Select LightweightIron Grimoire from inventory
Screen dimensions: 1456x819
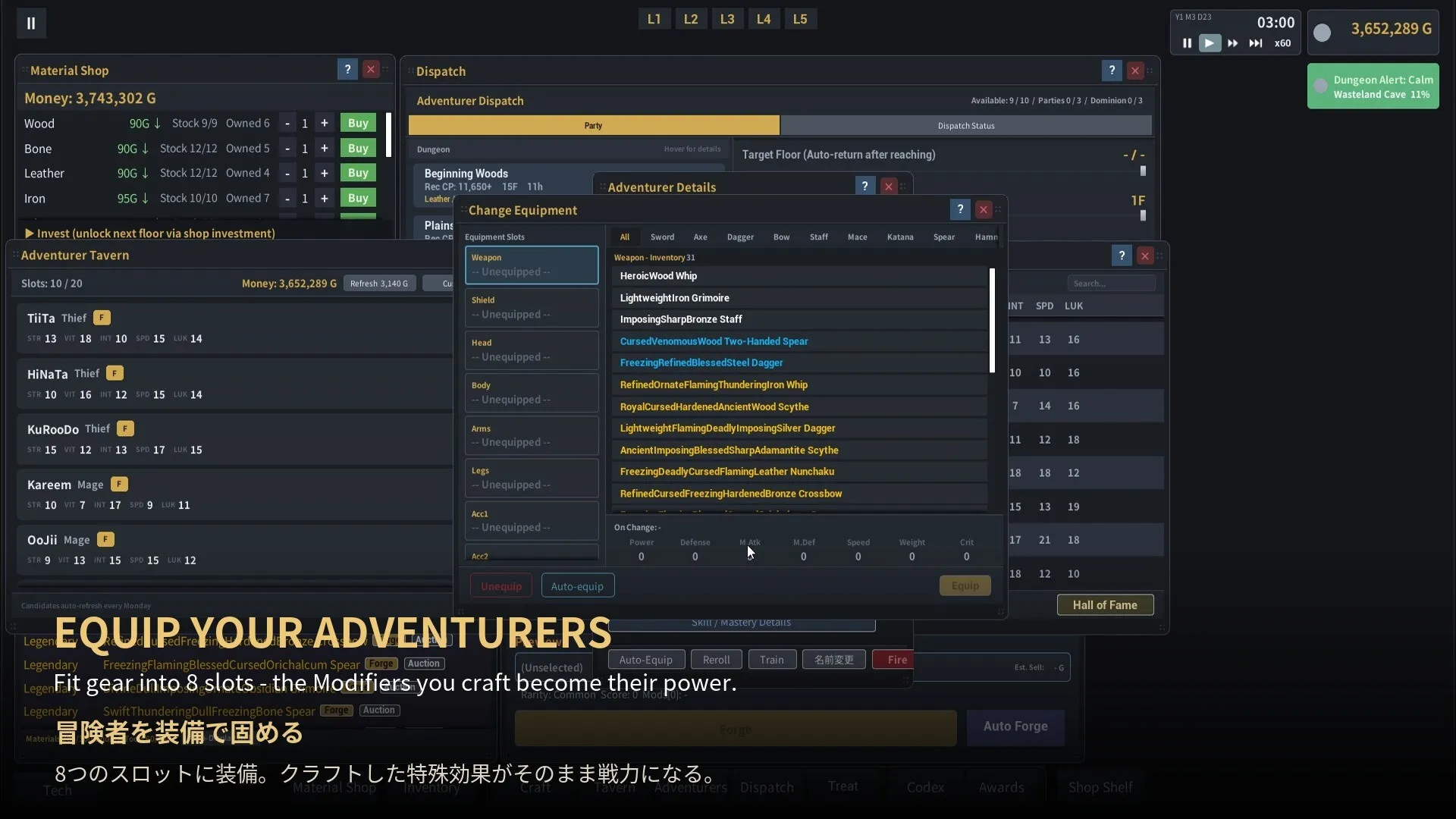[x=799, y=298]
